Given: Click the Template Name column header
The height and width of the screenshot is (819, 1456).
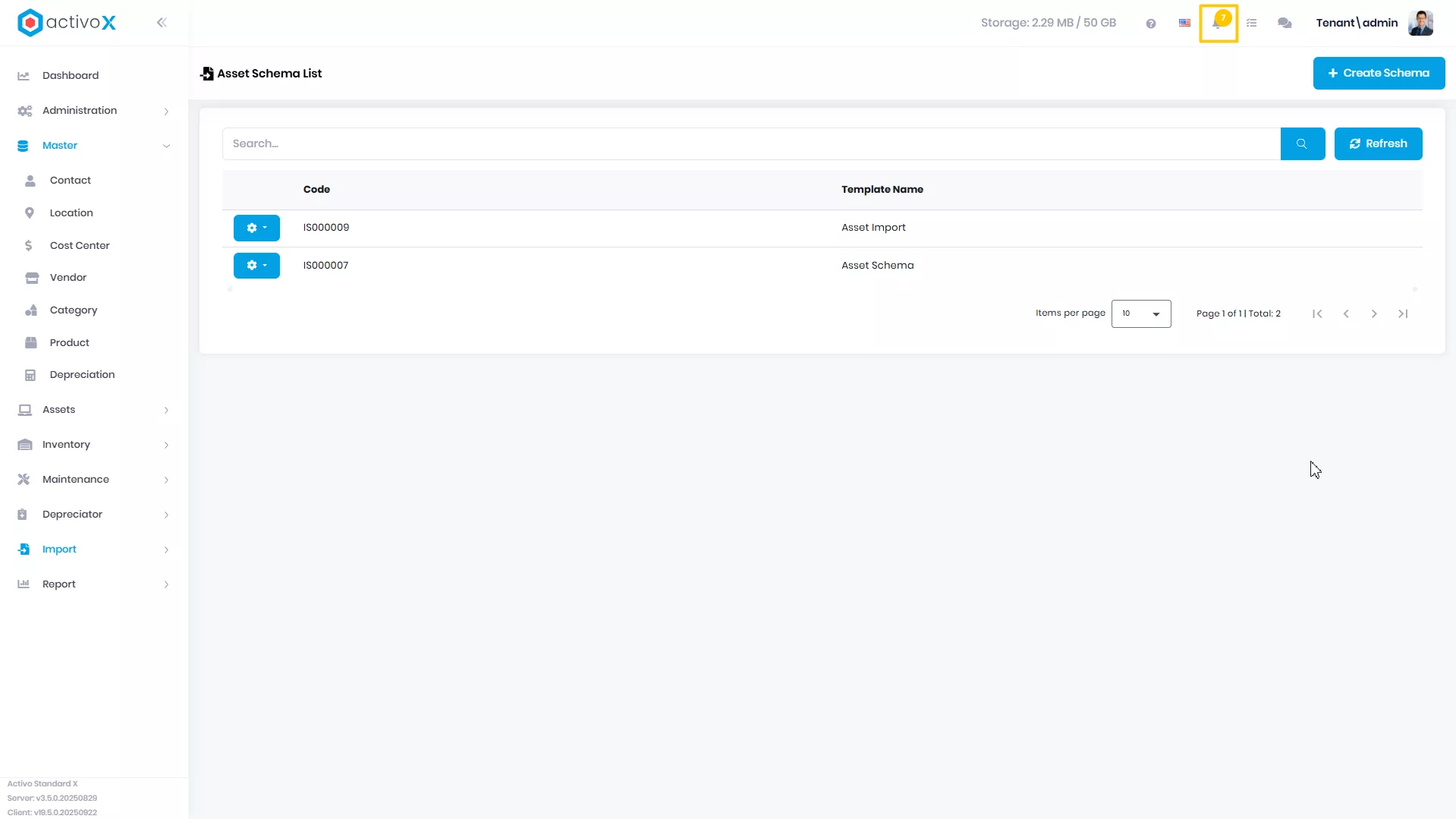Looking at the screenshot, I should (882, 190).
